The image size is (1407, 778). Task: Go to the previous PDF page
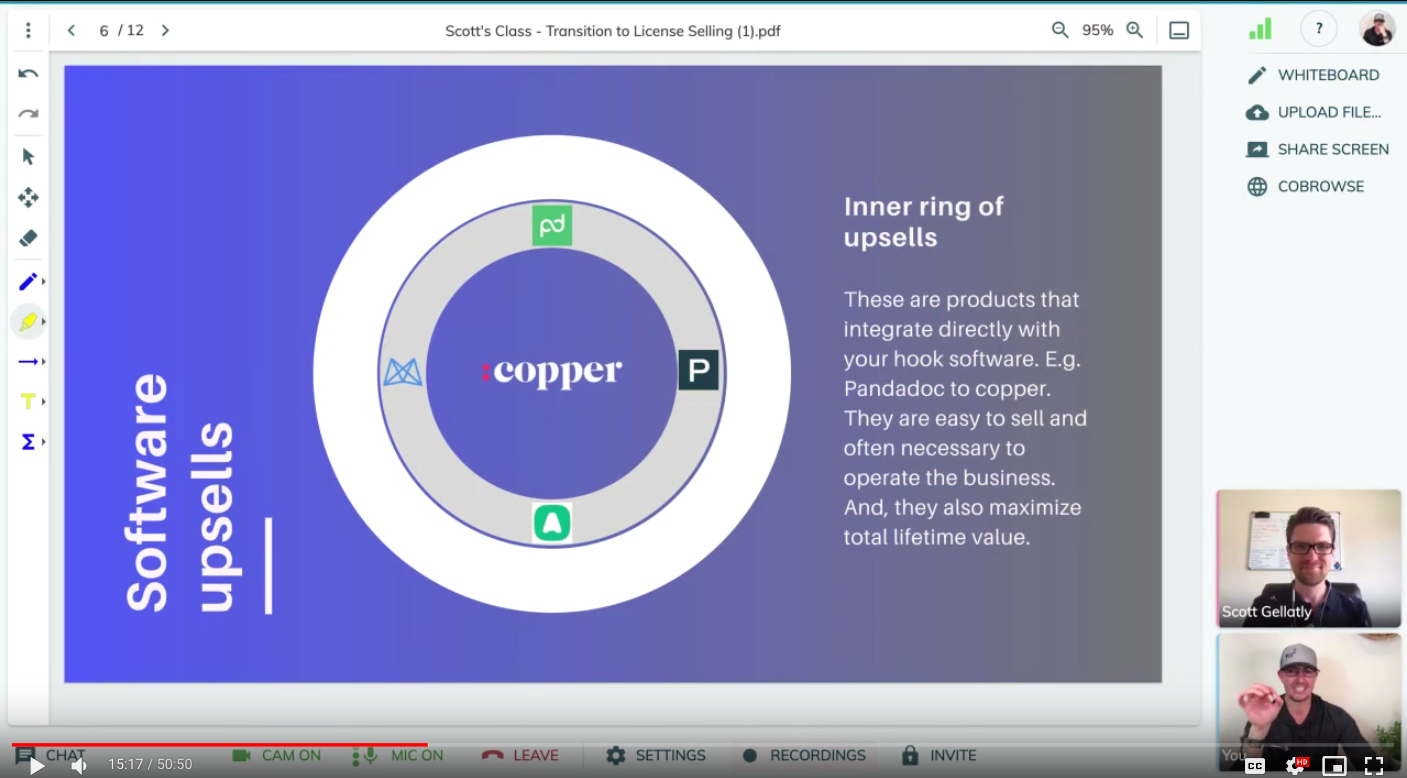click(x=71, y=31)
